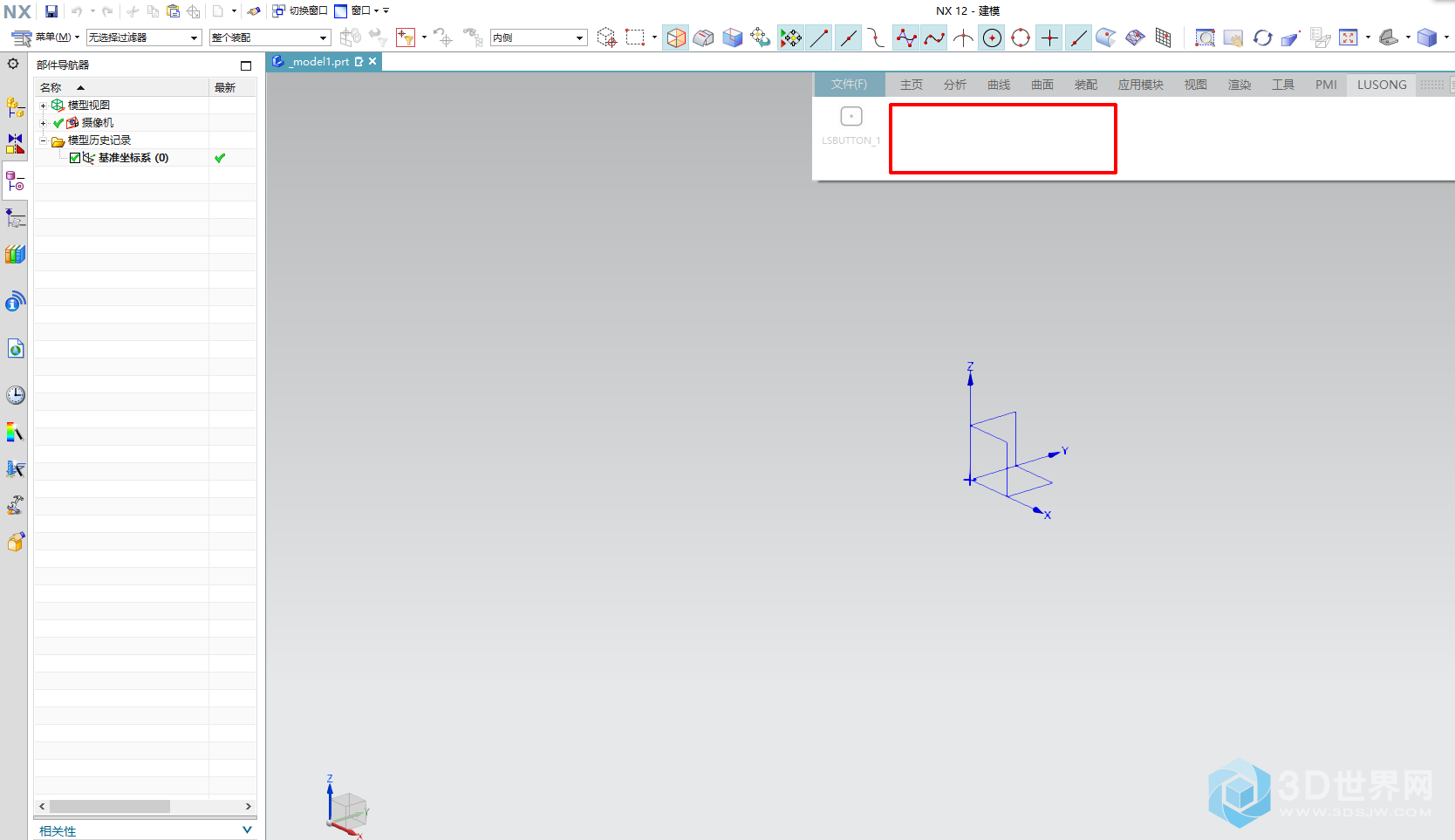The image size is (1455, 840).
Task: Switch to the LUSONG ribbon tab
Action: click(1382, 85)
